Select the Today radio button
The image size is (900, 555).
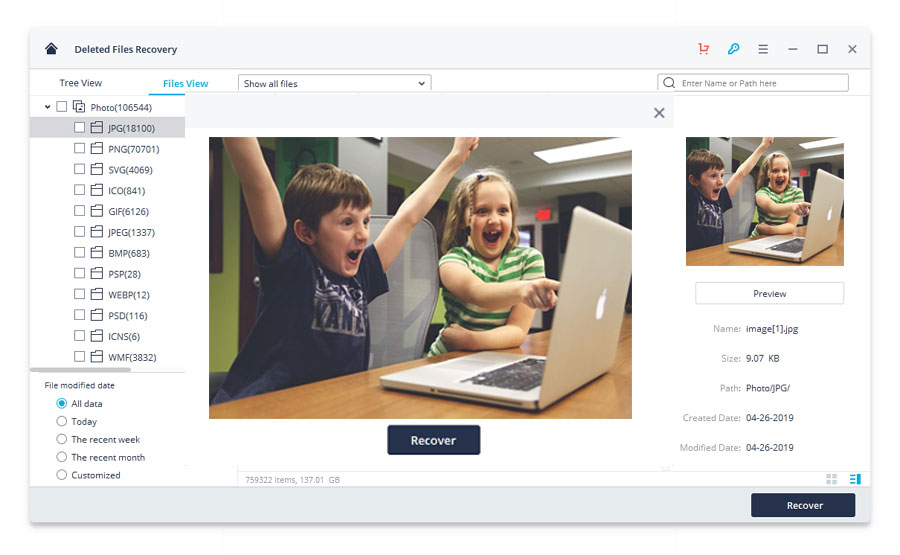(x=61, y=421)
